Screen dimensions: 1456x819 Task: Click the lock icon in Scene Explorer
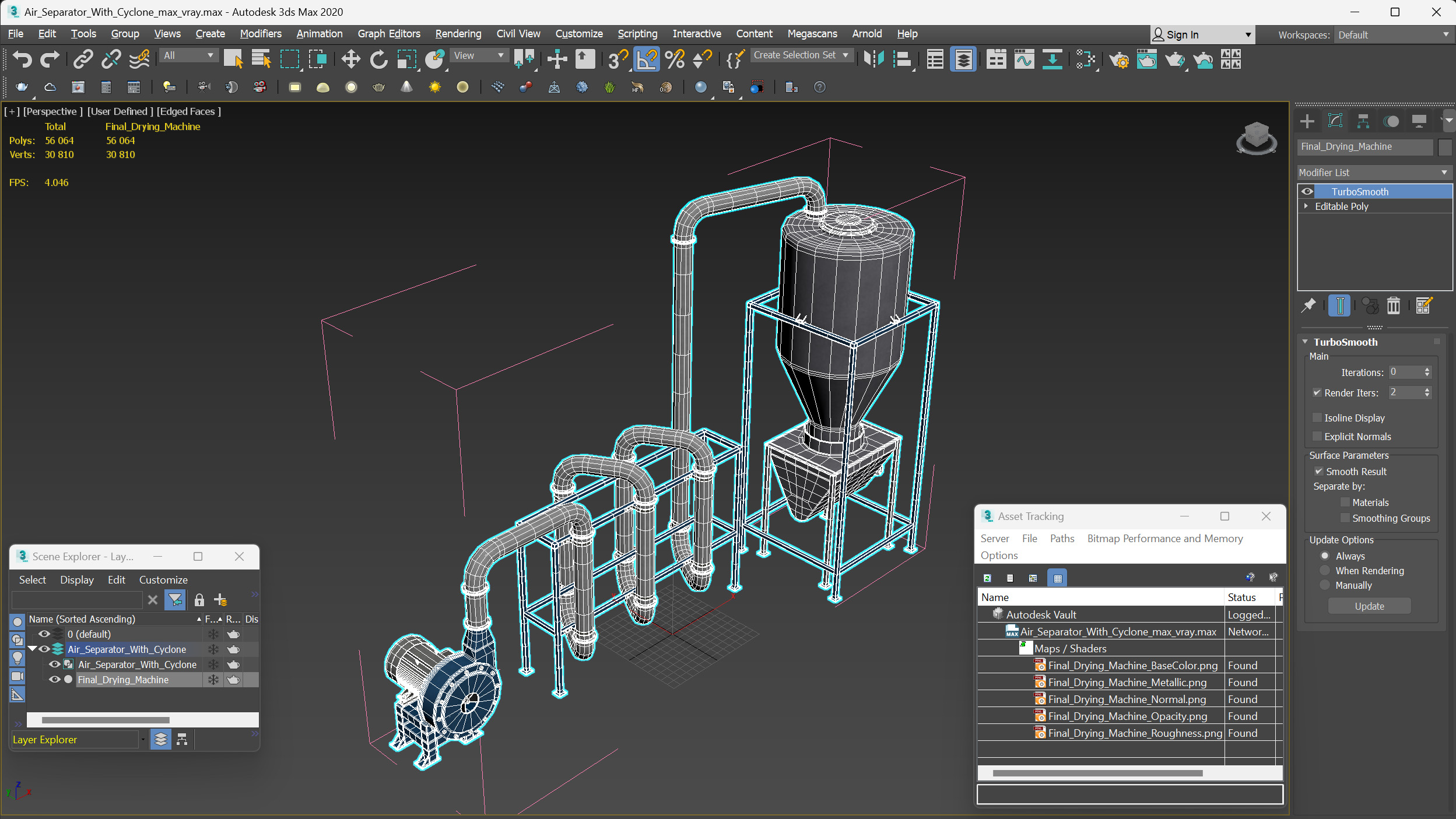(x=199, y=600)
